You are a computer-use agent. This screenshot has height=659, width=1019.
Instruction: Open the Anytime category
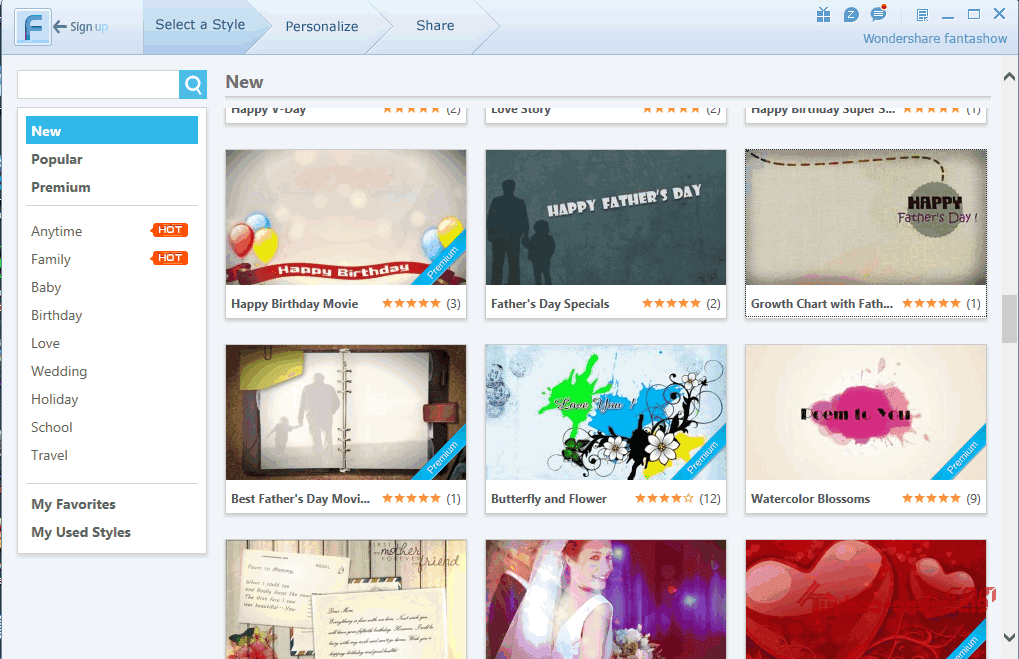(57, 231)
